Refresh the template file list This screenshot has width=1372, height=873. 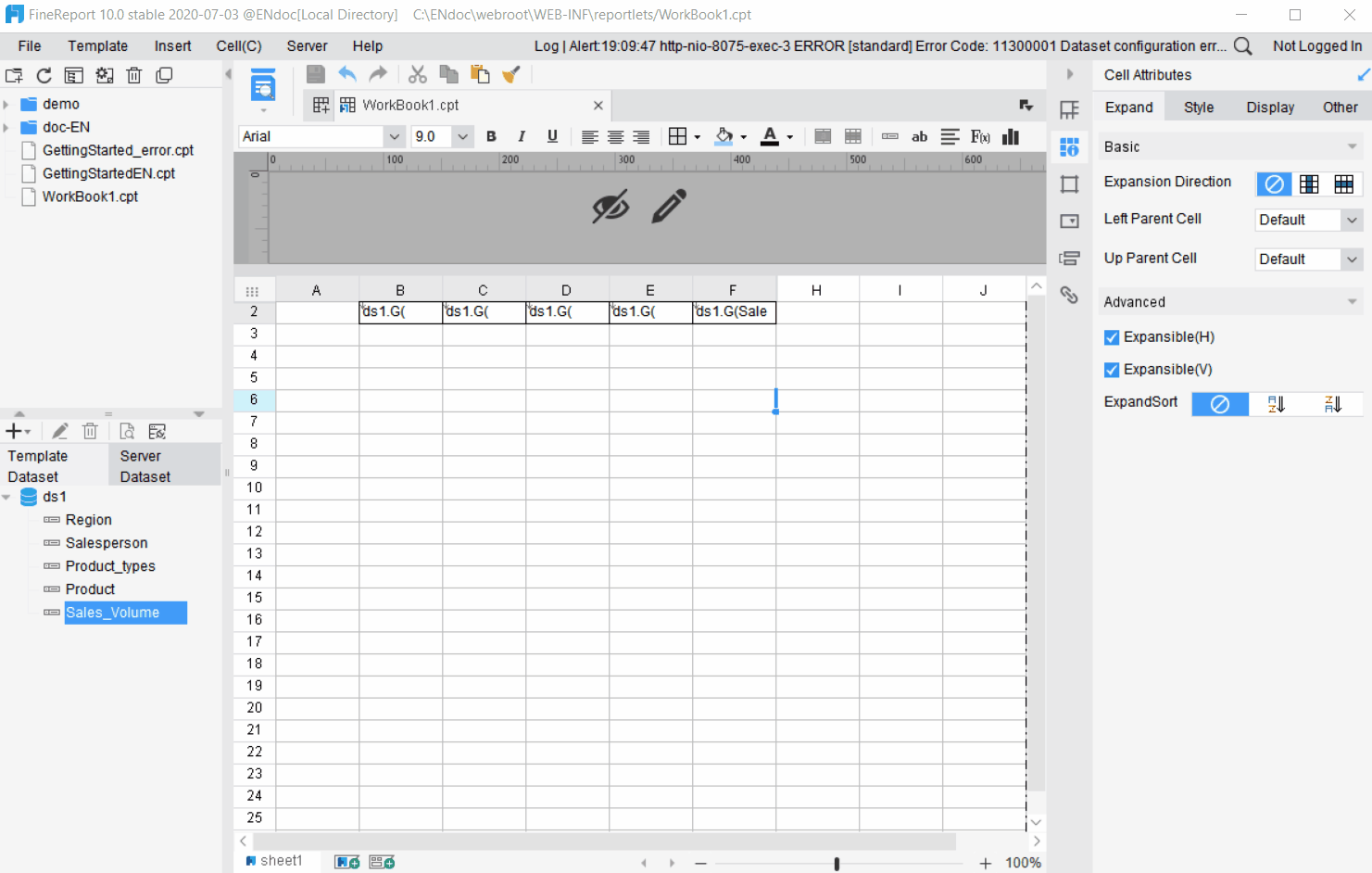coord(44,76)
